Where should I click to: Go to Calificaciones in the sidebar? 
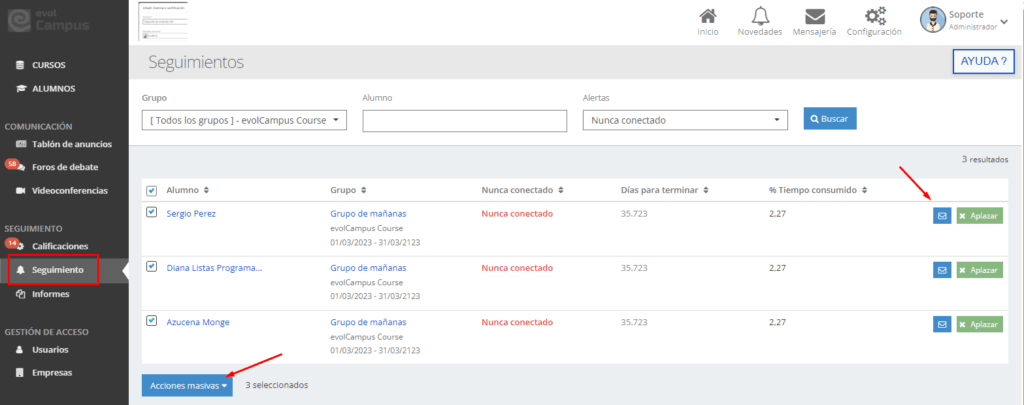click(x=60, y=246)
